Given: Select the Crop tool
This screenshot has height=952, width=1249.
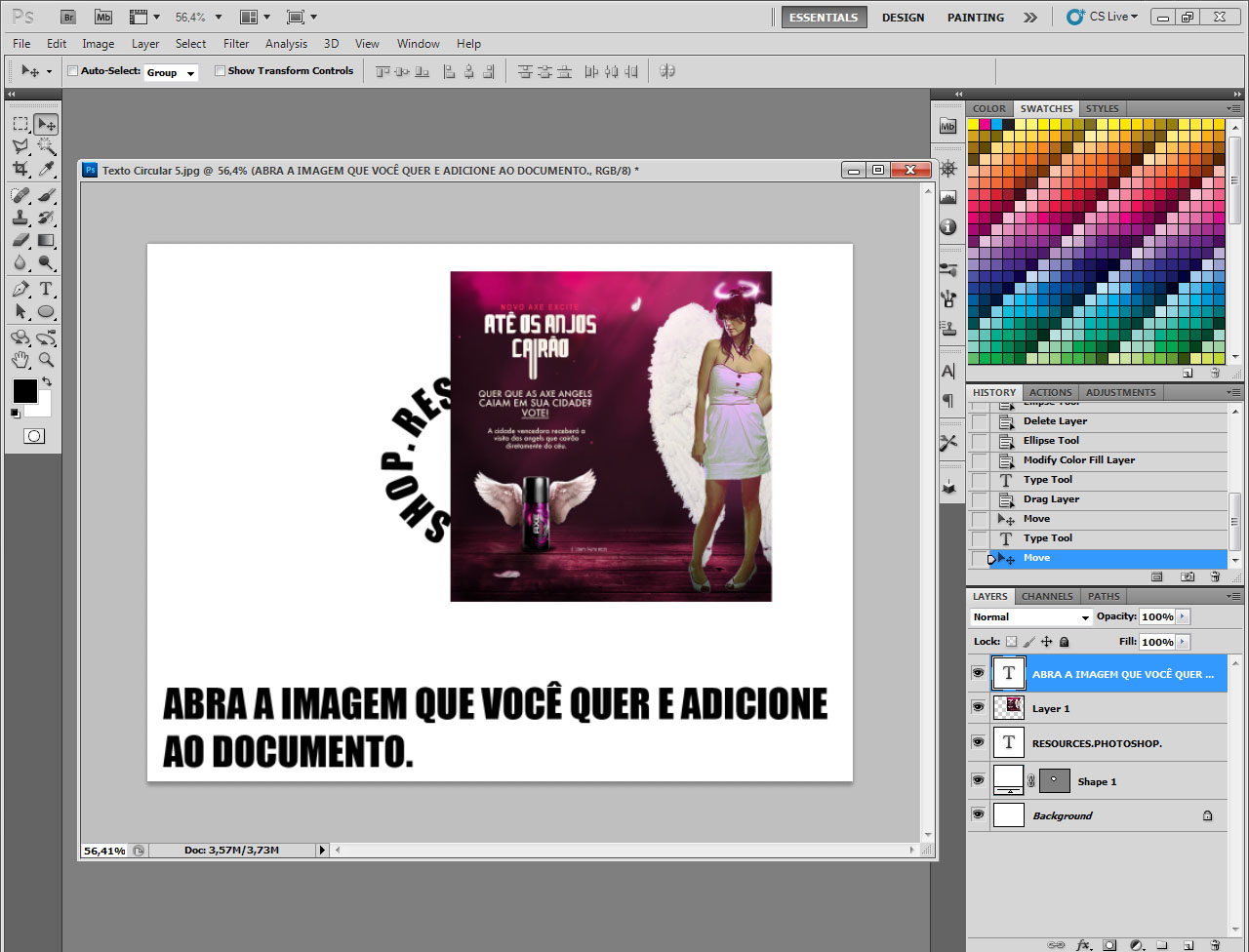Looking at the screenshot, I should (x=20, y=169).
